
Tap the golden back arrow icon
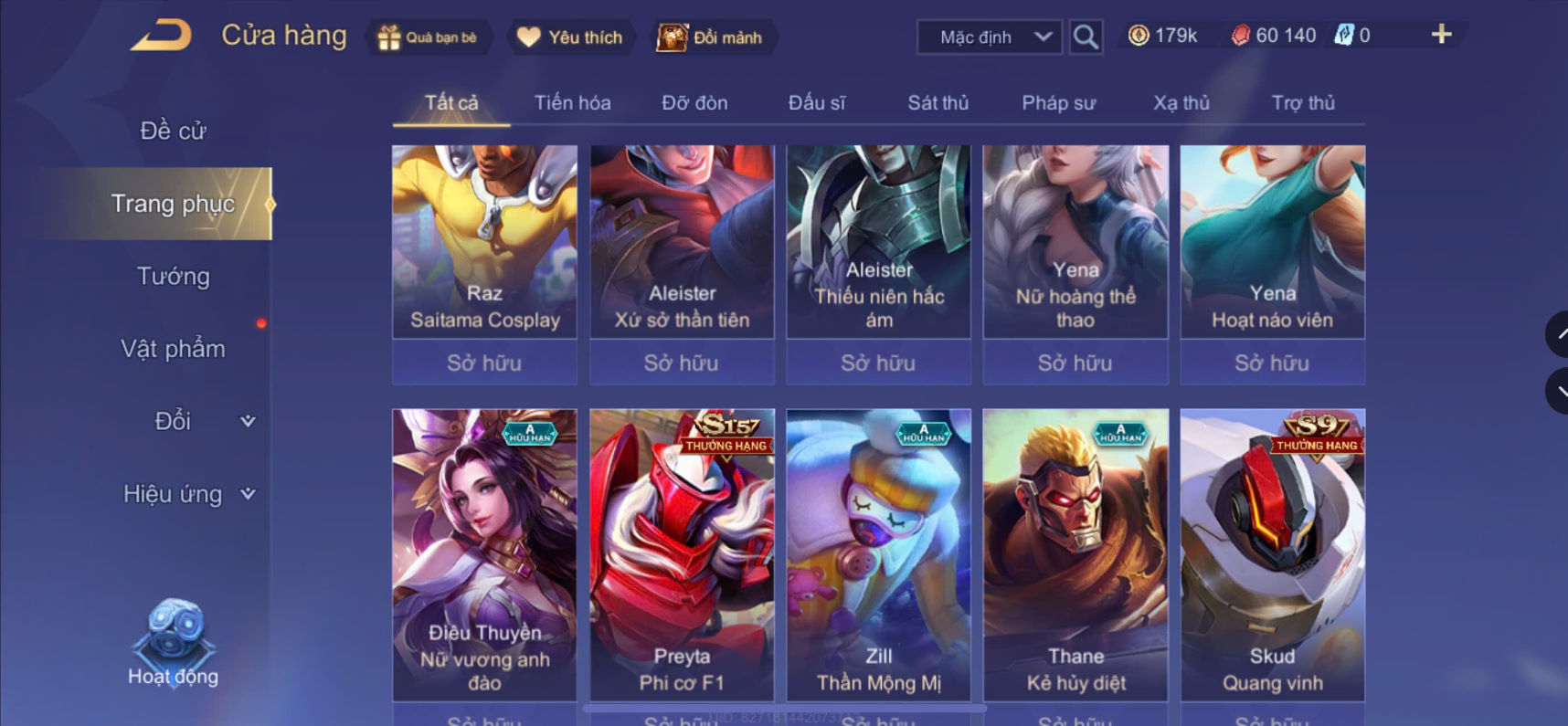click(x=161, y=36)
